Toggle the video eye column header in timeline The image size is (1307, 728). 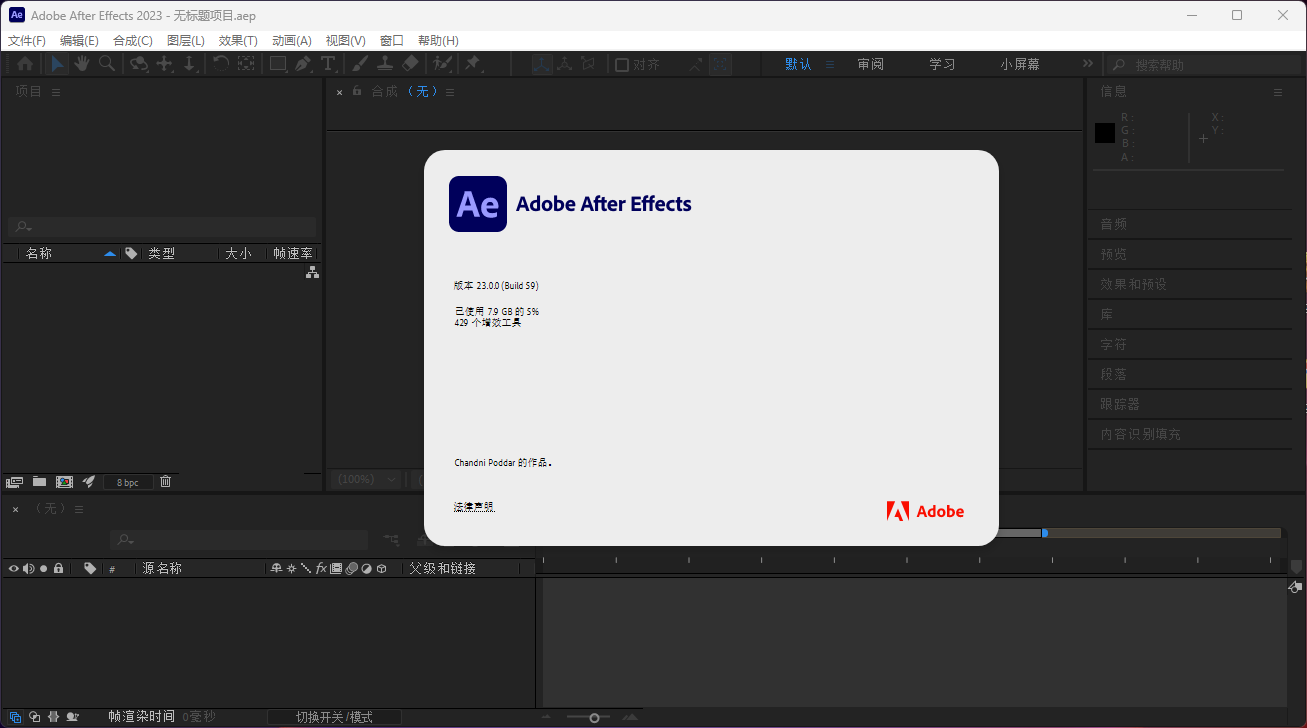point(14,568)
